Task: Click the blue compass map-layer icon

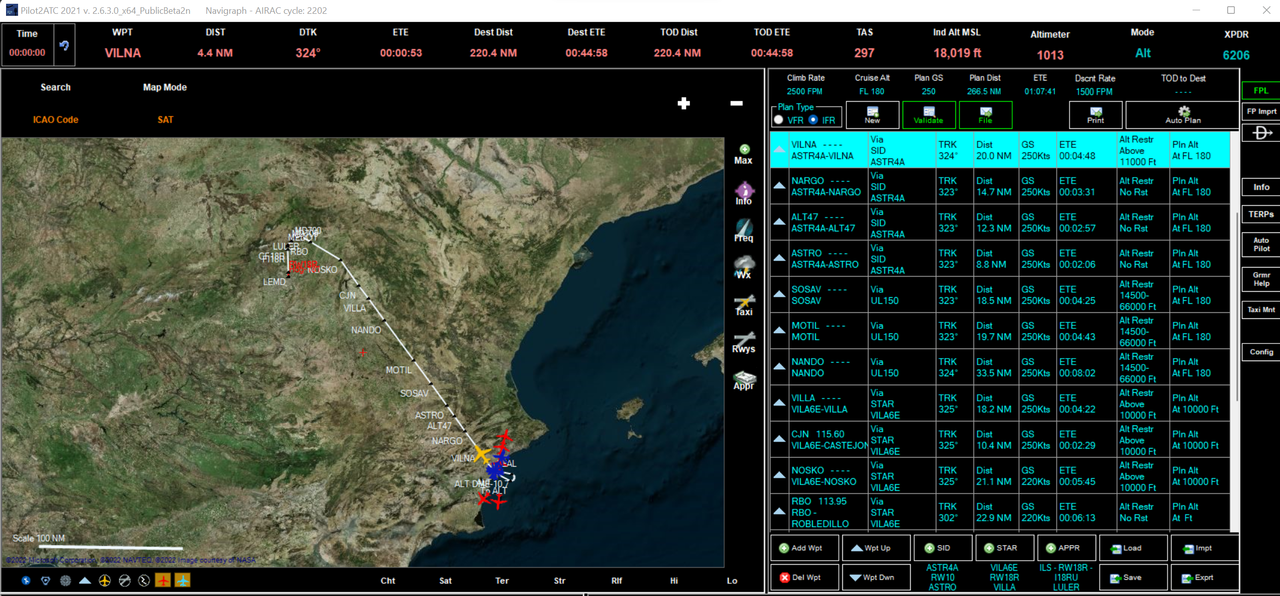Action: tap(26, 580)
